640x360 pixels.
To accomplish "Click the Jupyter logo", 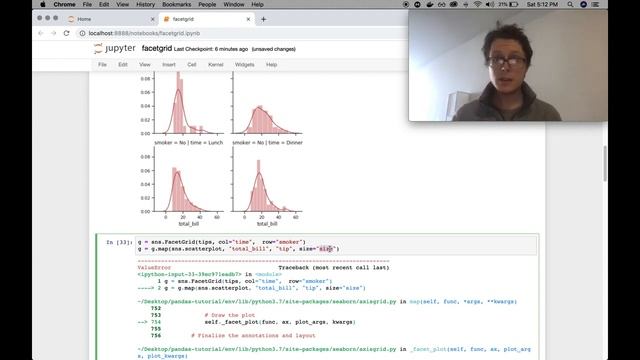I will [x=115, y=49].
